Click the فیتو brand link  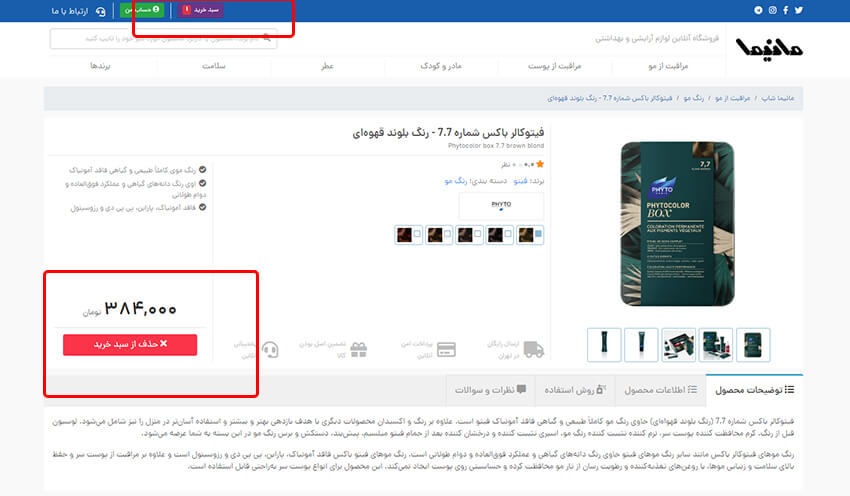pyautogui.click(x=520, y=181)
